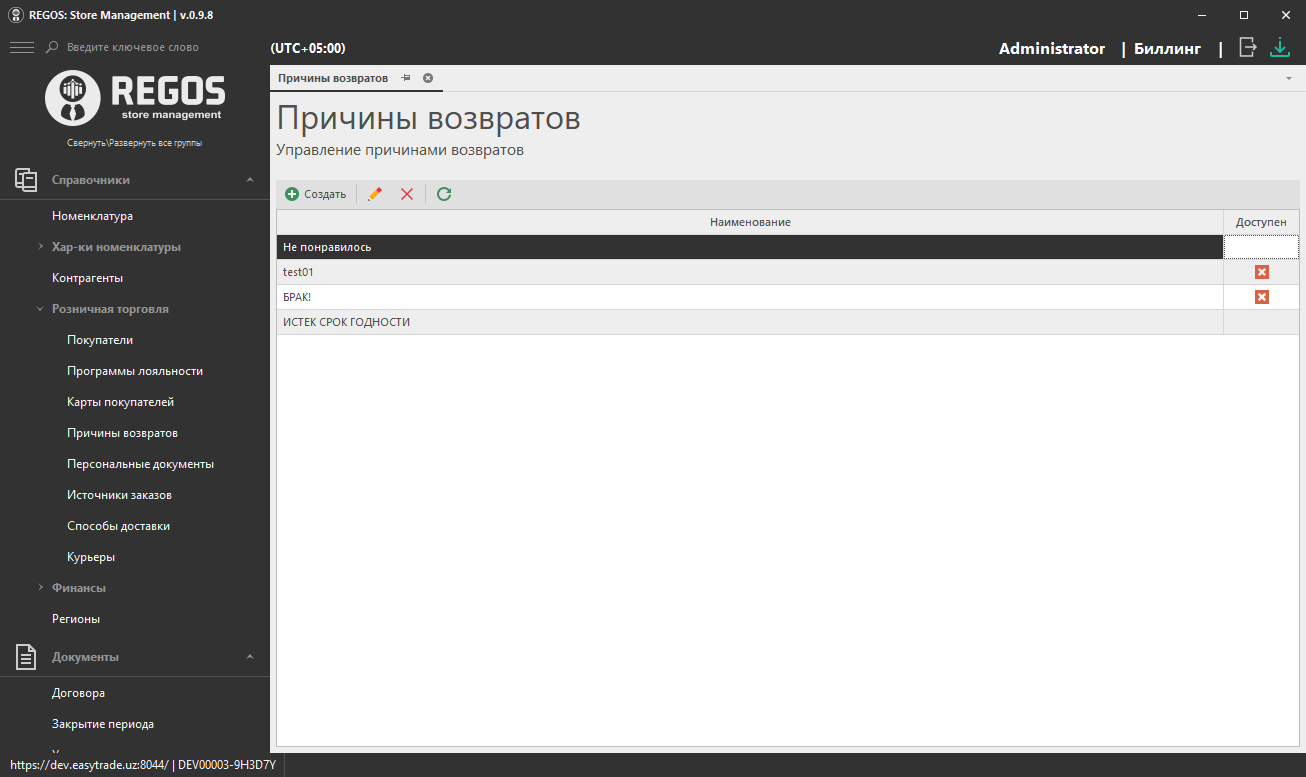The image size is (1306, 777).
Task: Collapse the Справочники group
Action: point(250,180)
